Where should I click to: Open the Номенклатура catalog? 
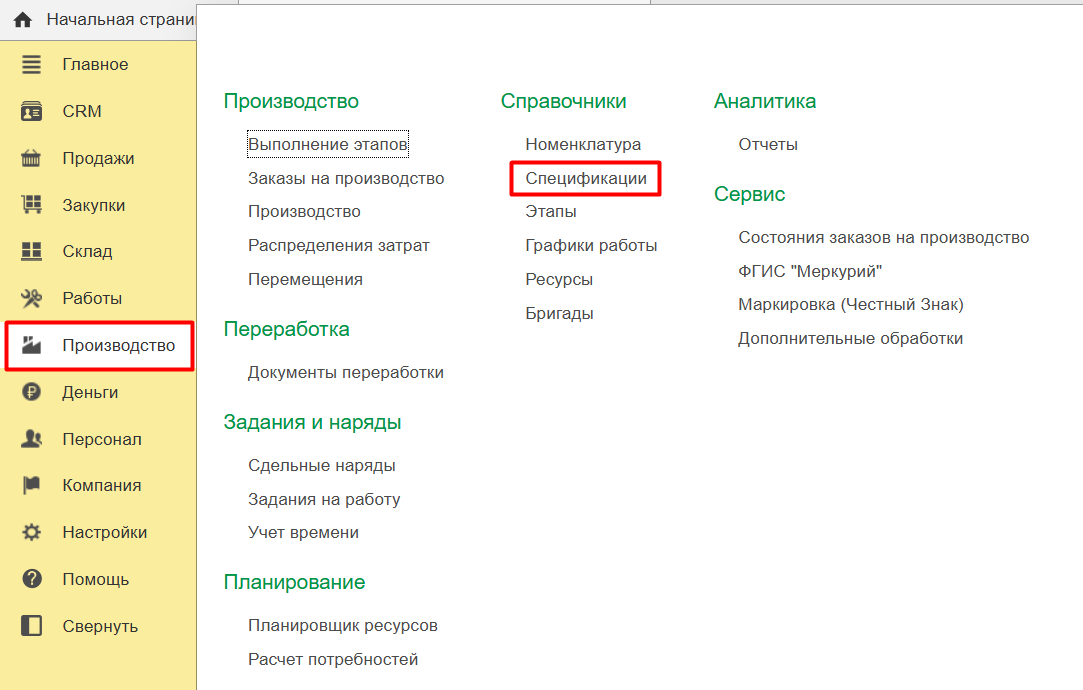(x=583, y=144)
